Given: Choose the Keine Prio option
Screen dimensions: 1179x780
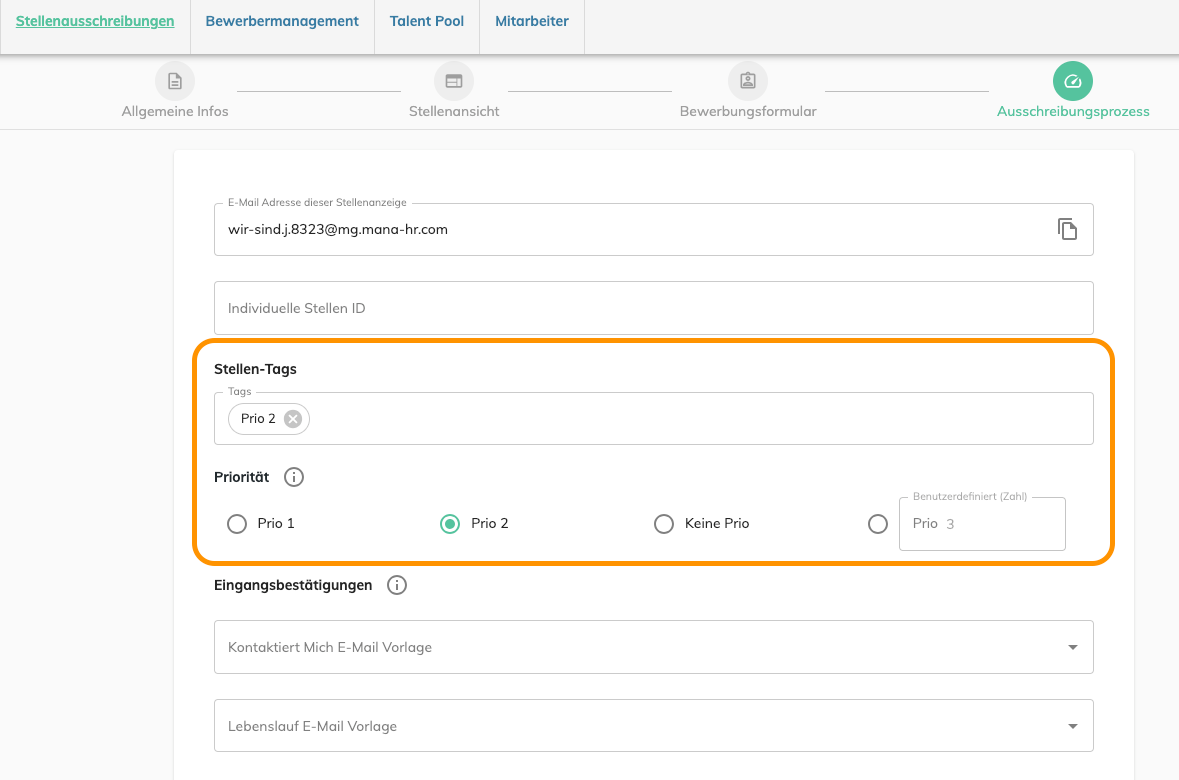Looking at the screenshot, I should (663, 524).
